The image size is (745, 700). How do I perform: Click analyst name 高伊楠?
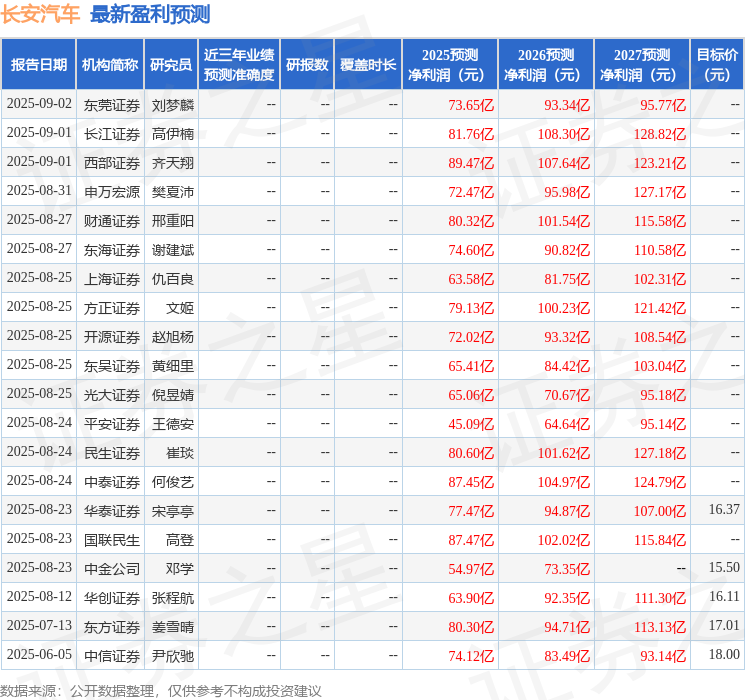173,134
